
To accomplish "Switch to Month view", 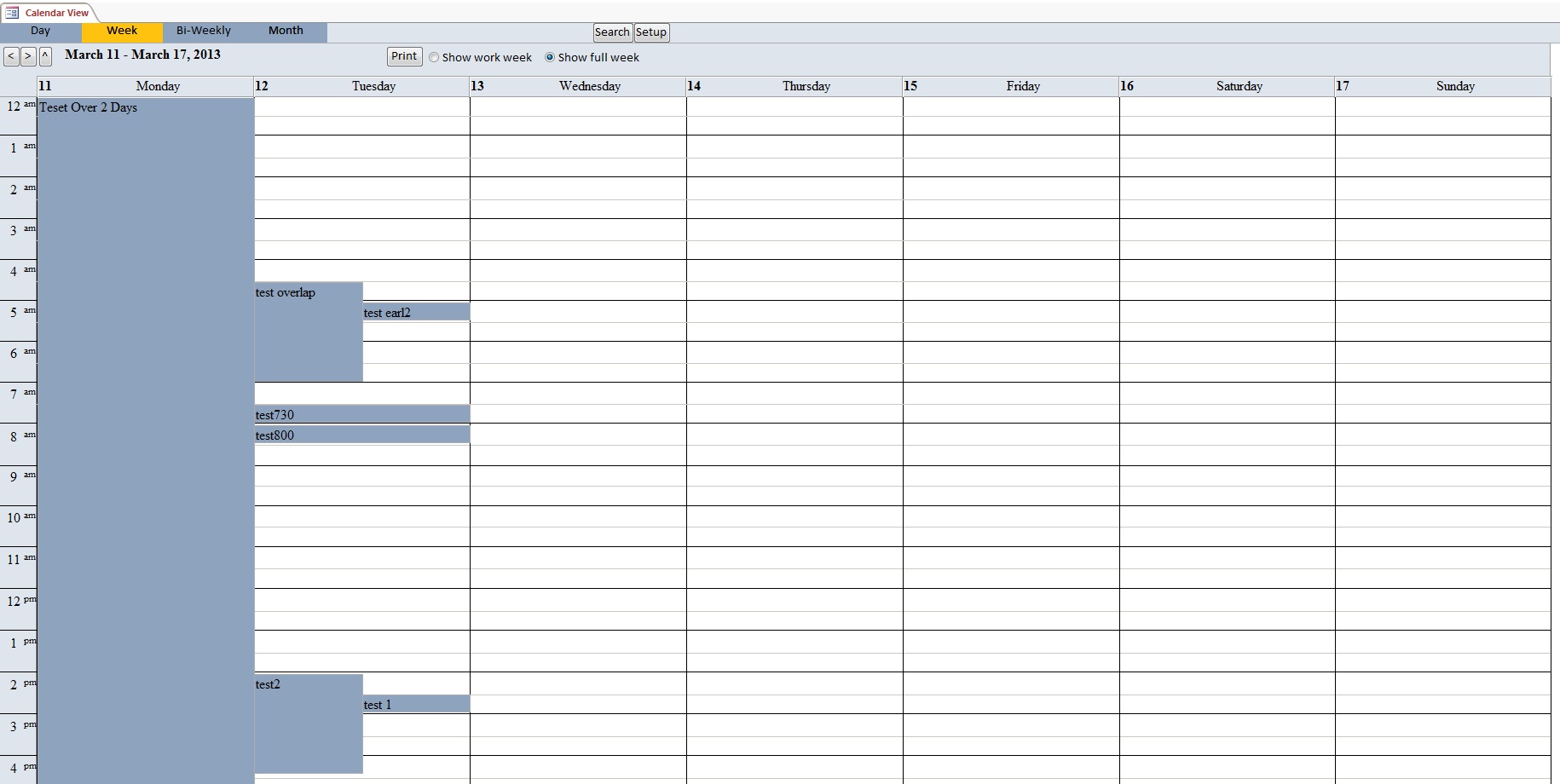I will 286,31.
